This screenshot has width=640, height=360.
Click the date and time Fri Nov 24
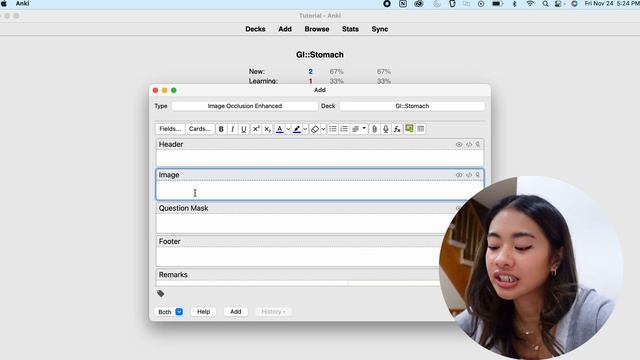612,4
